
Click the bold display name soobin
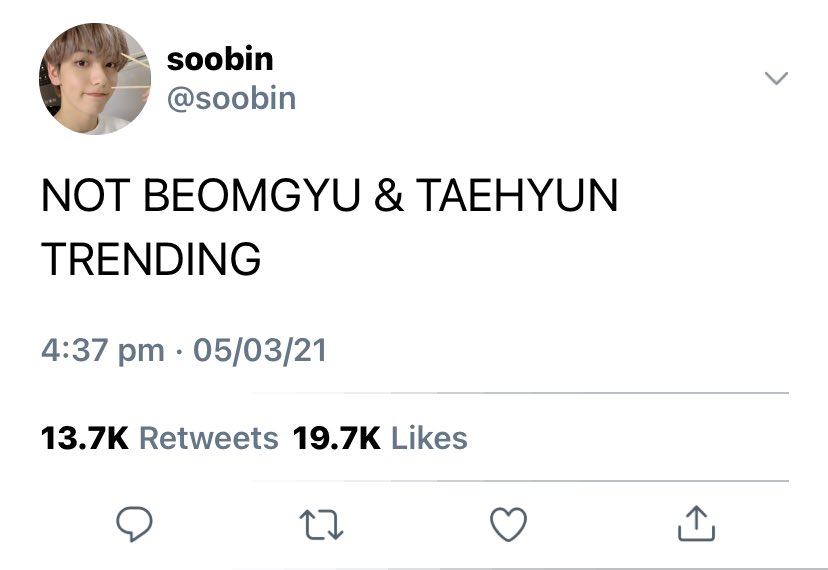220,59
